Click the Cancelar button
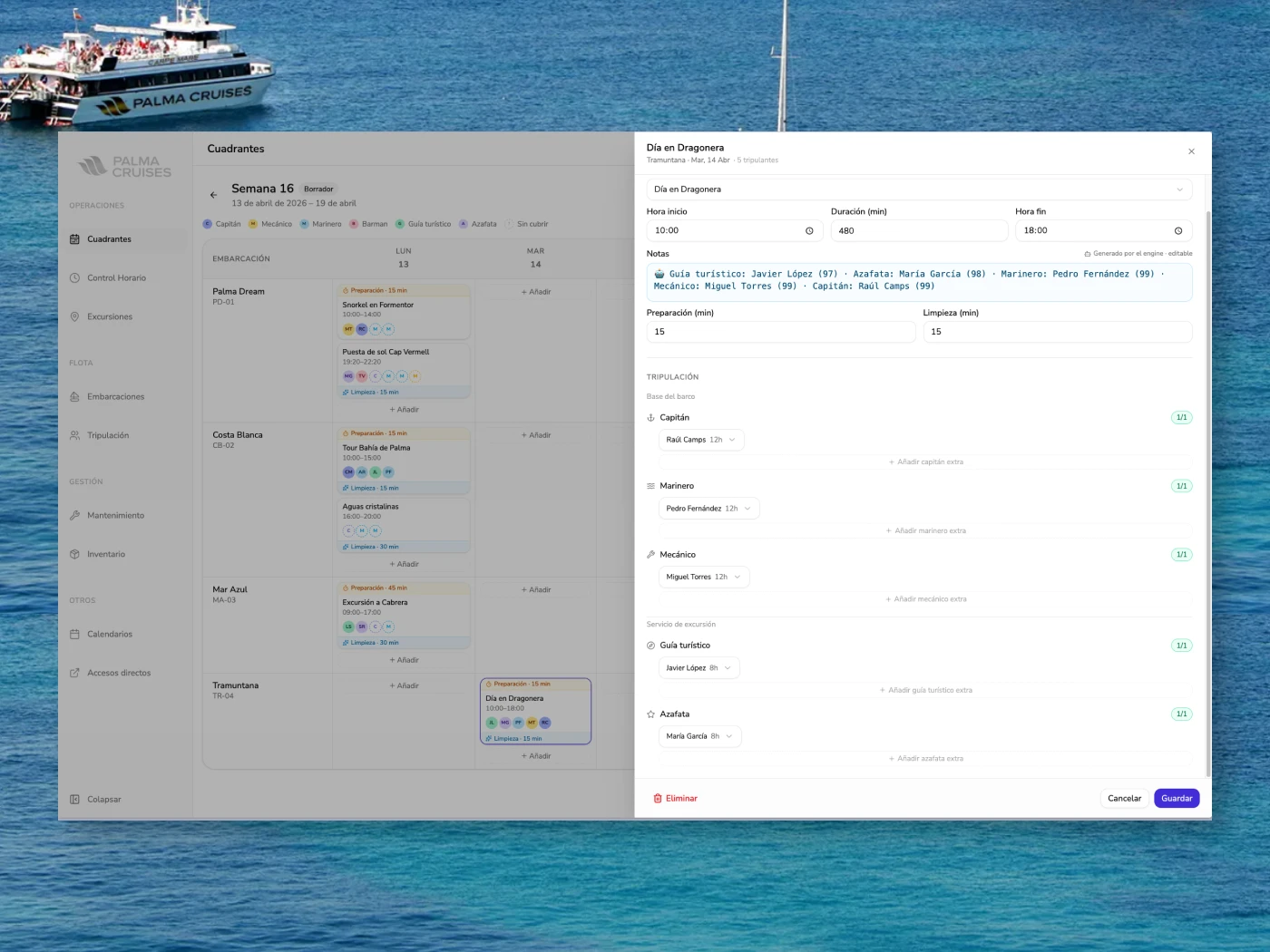Screen dimensions: 1270x952 1124,799
